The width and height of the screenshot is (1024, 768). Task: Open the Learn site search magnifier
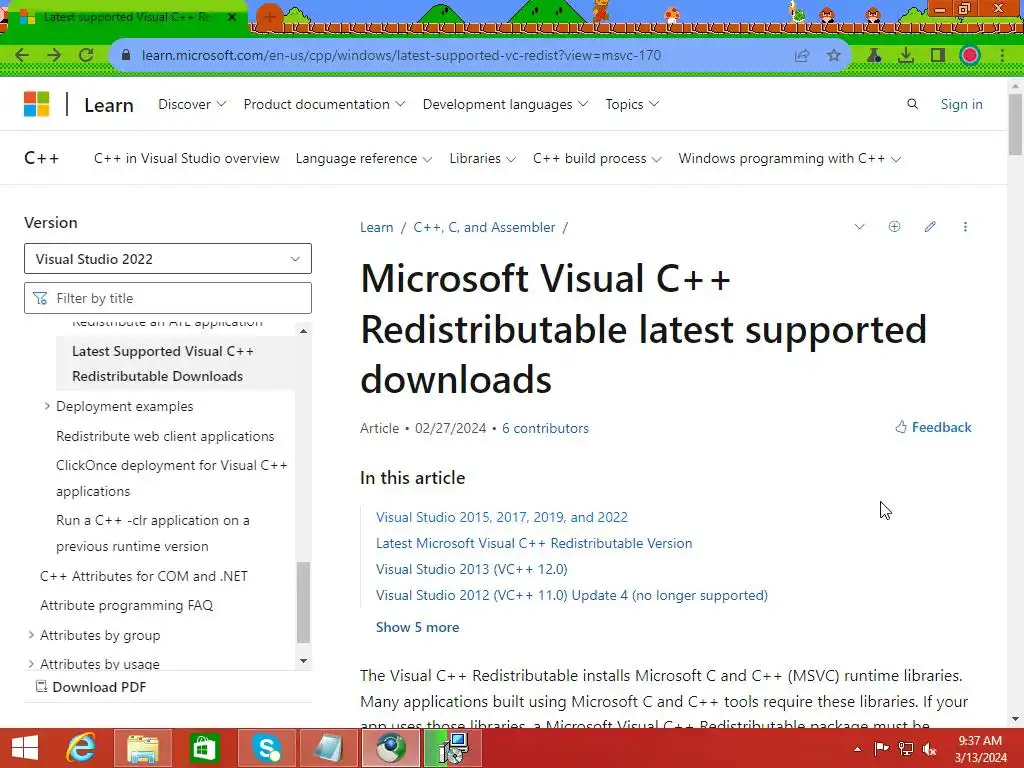coord(912,104)
